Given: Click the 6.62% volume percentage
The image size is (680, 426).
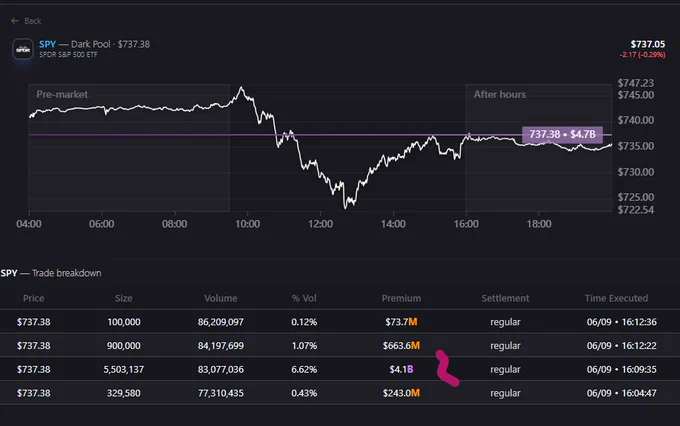Looking at the screenshot, I should (x=304, y=370).
